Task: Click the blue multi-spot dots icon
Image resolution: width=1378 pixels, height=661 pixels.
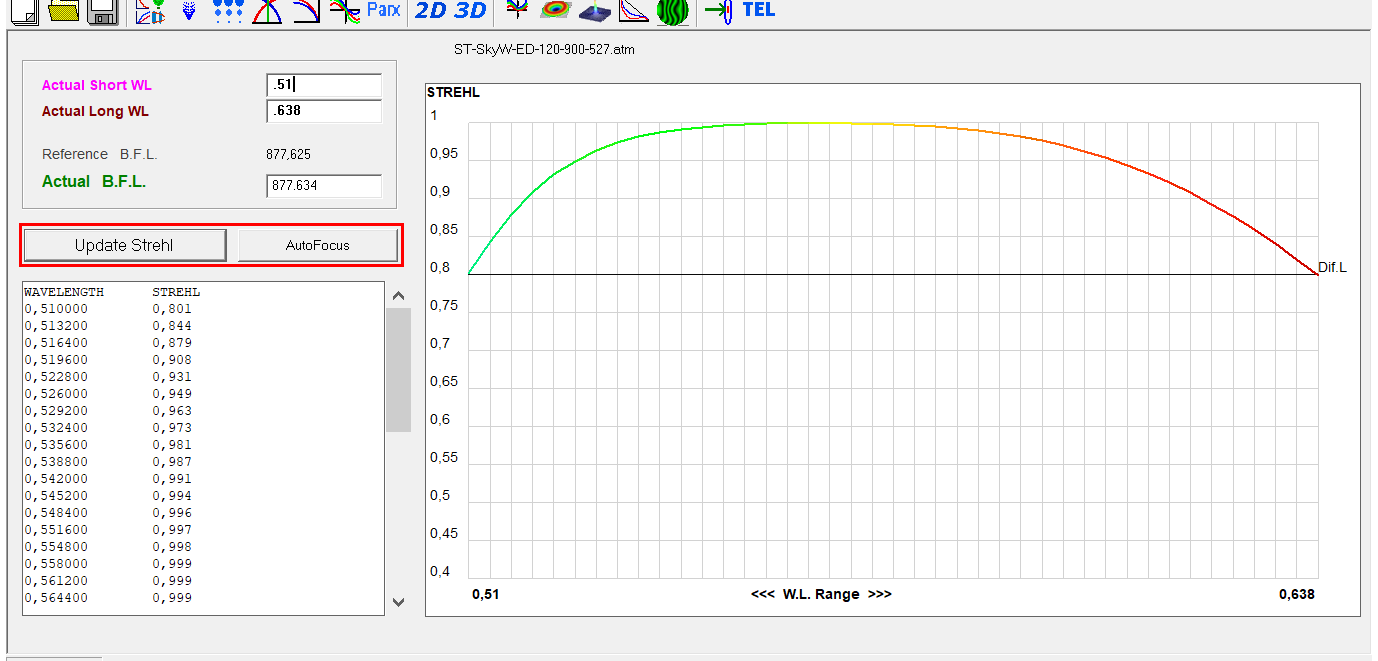Action: (229, 11)
